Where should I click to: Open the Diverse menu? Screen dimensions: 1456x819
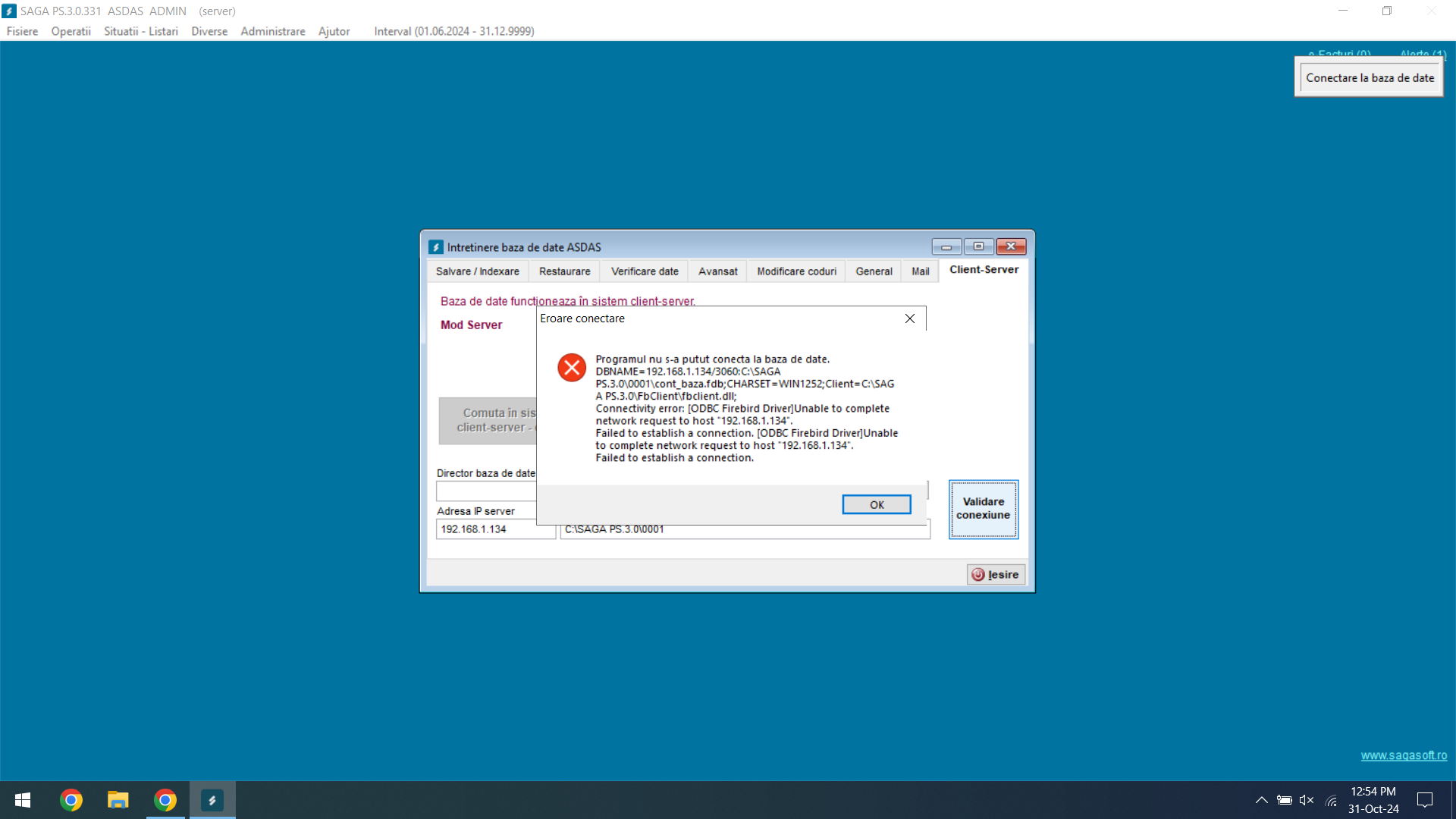tap(209, 31)
